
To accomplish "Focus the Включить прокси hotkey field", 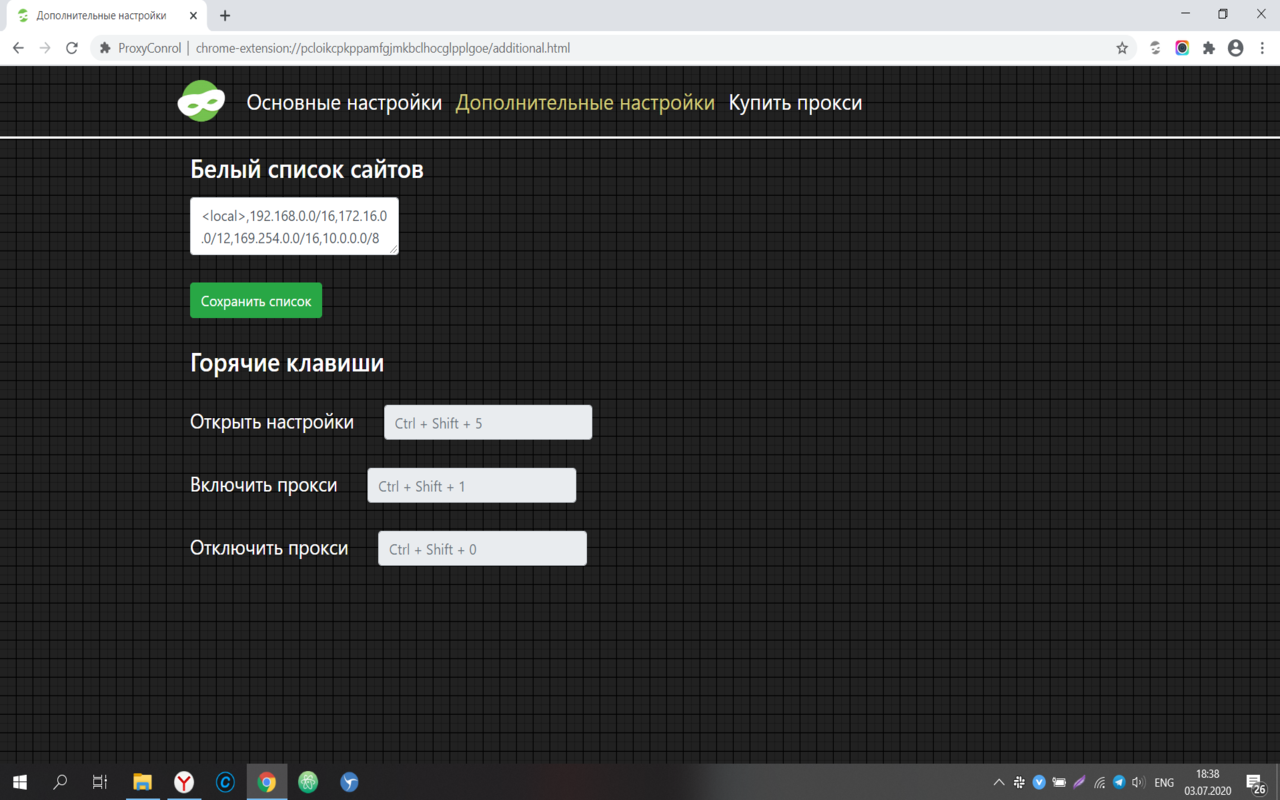I will click(x=472, y=485).
